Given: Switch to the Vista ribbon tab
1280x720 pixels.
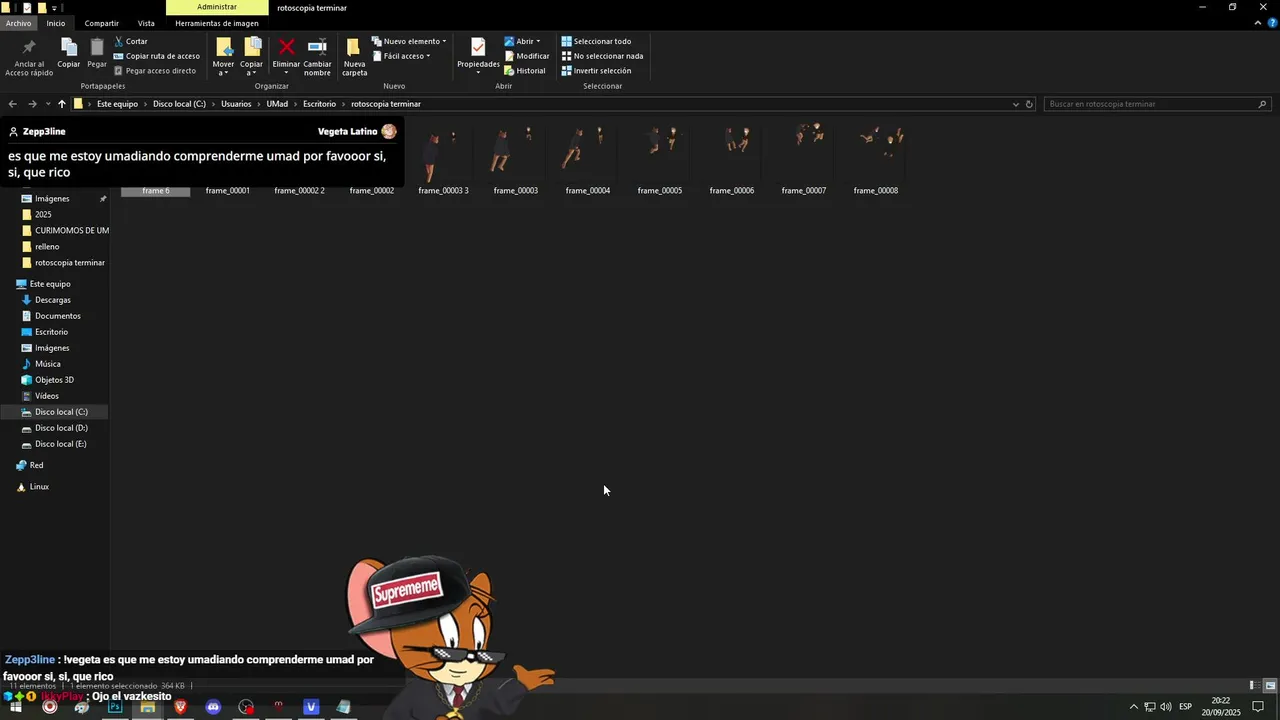Looking at the screenshot, I should click(146, 23).
